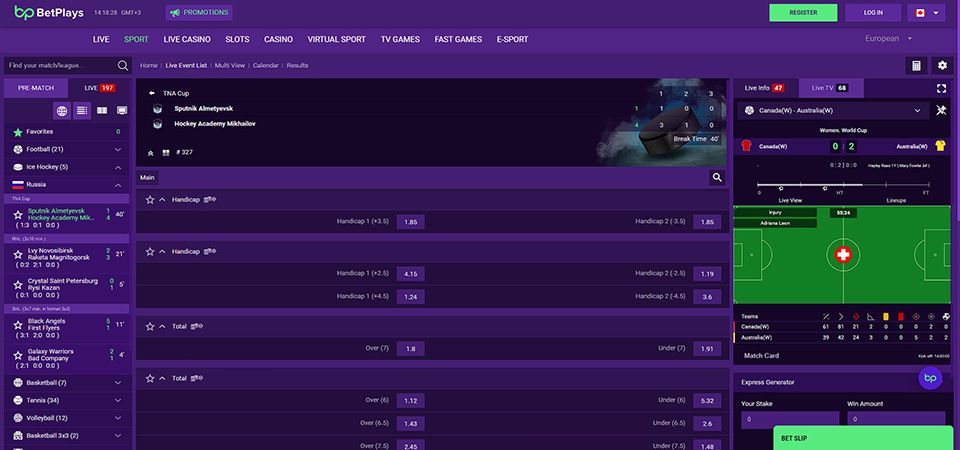Expand Volleyball (12) category
The width and height of the screenshot is (960, 450).
pos(67,418)
